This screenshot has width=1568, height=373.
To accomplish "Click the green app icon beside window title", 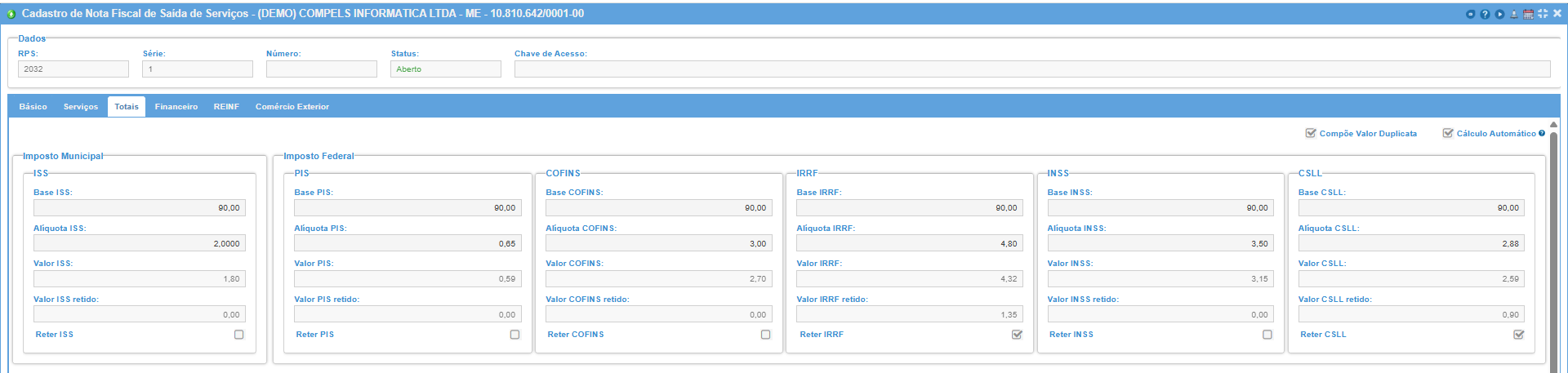I will point(11,14).
